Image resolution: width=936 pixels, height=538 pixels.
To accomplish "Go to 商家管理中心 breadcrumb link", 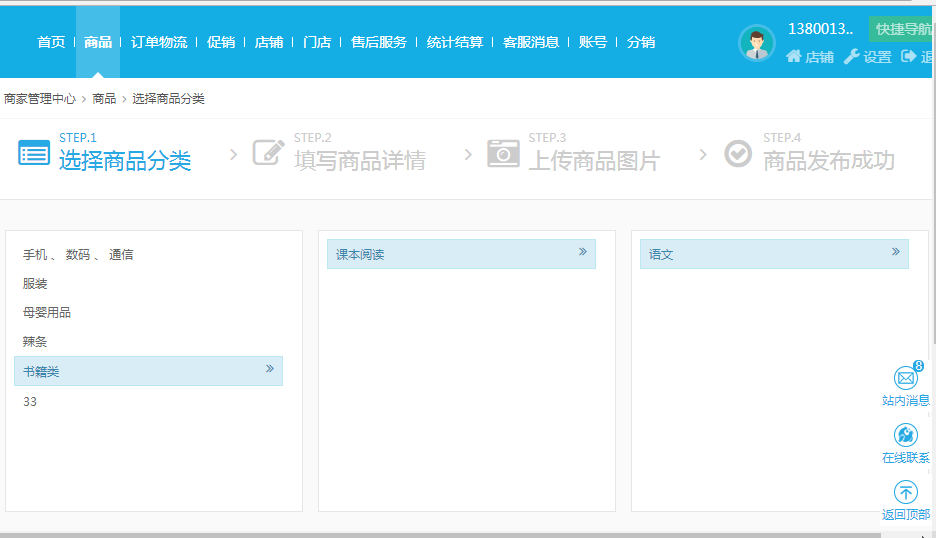I will tap(40, 99).
